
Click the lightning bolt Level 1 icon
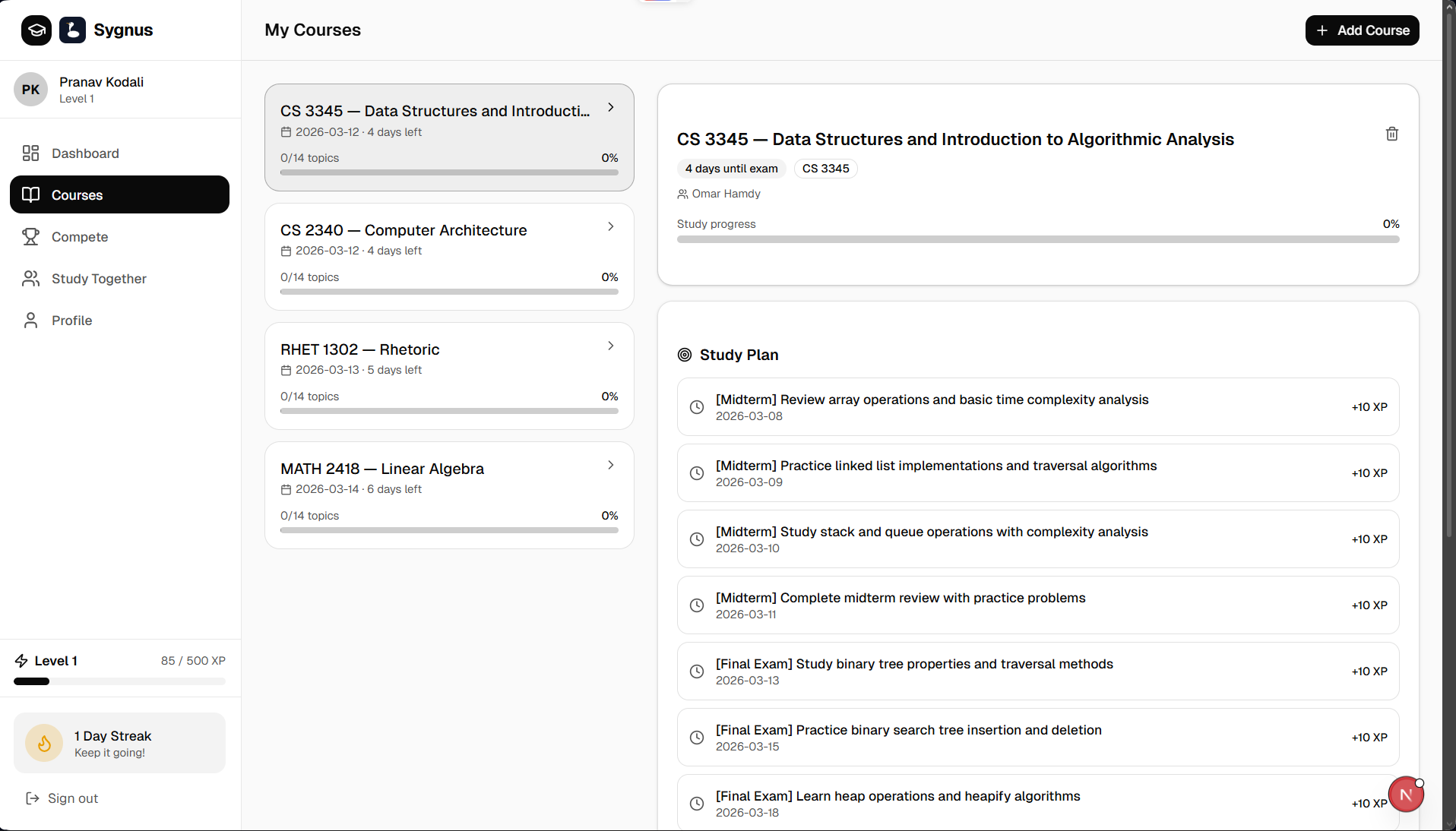click(x=21, y=661)
